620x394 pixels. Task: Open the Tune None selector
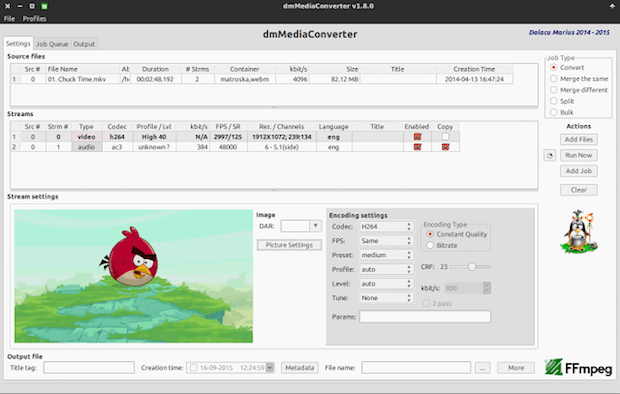(x=386, y=298)
